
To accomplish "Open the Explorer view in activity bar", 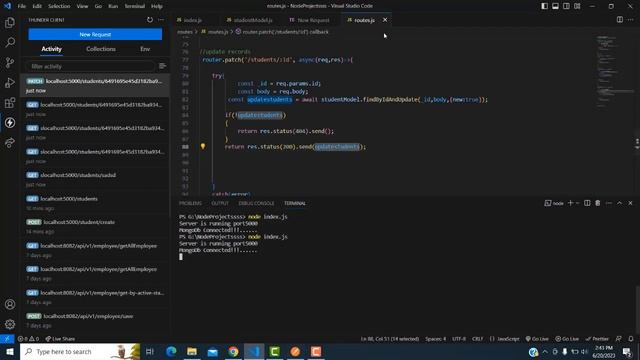I will point(10,23).
